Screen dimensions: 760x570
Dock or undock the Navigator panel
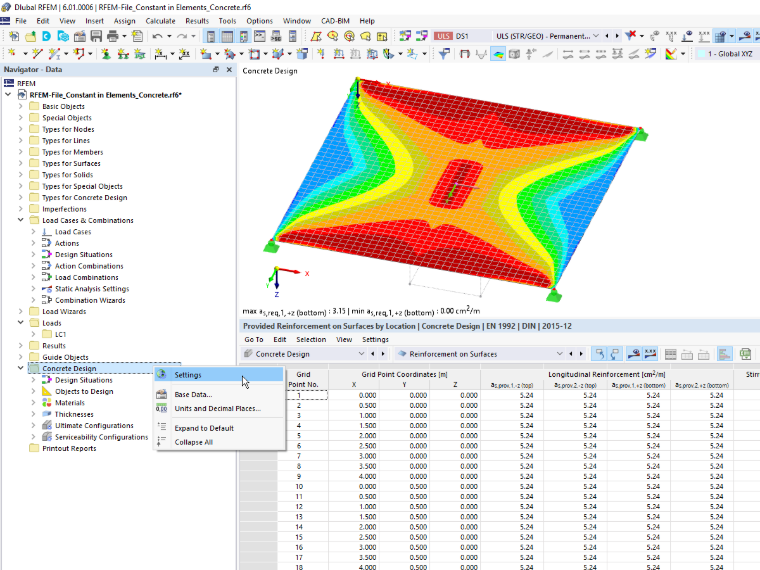[x=216, y=69]
